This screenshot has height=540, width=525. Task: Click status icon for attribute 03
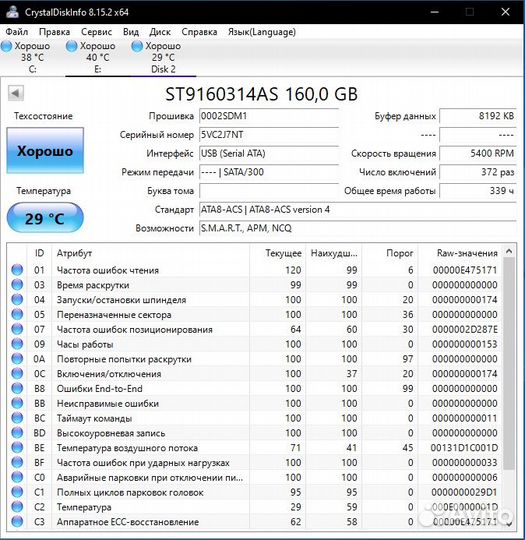pyautogui.click(x=17, y=284)
